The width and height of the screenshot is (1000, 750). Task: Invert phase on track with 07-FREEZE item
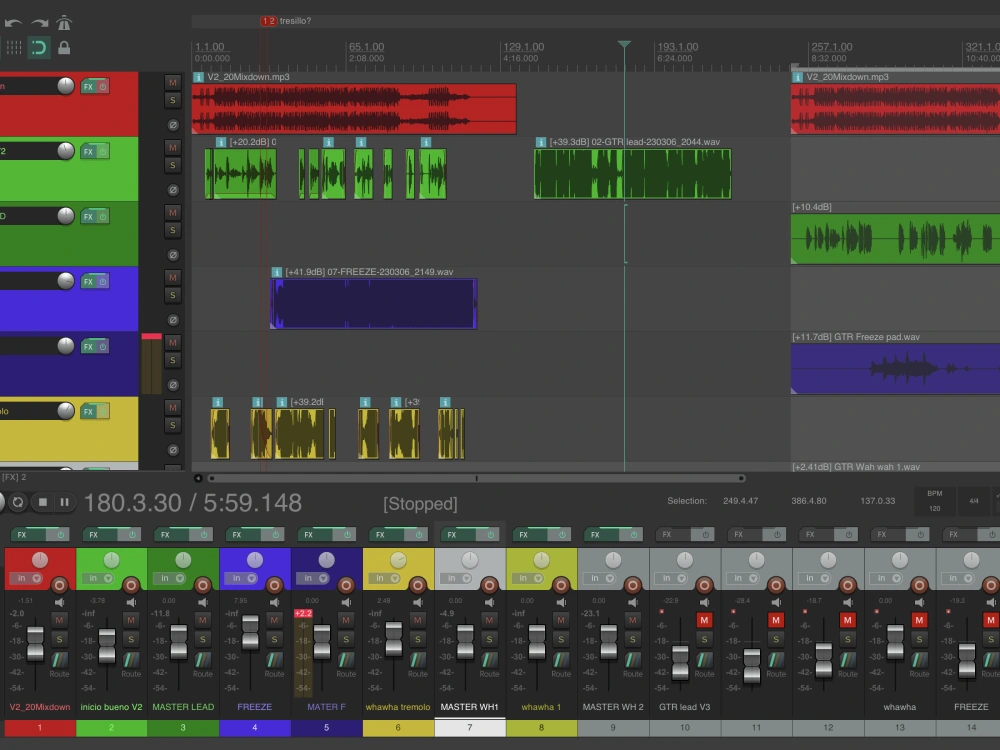[173, 320]
